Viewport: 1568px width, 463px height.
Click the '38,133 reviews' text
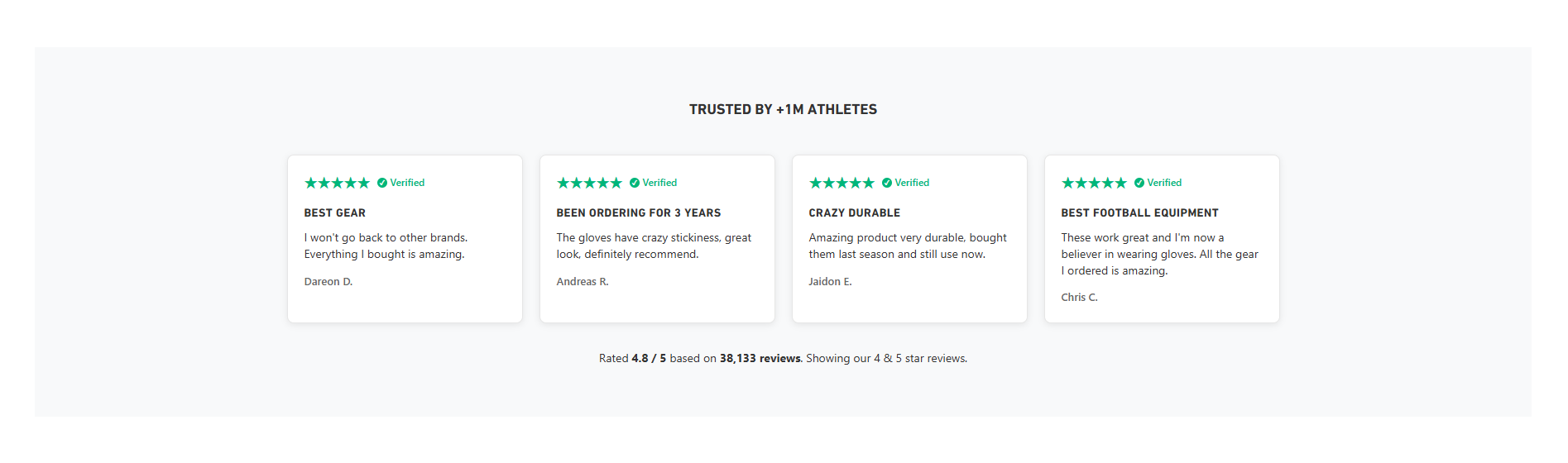[760, 359]
